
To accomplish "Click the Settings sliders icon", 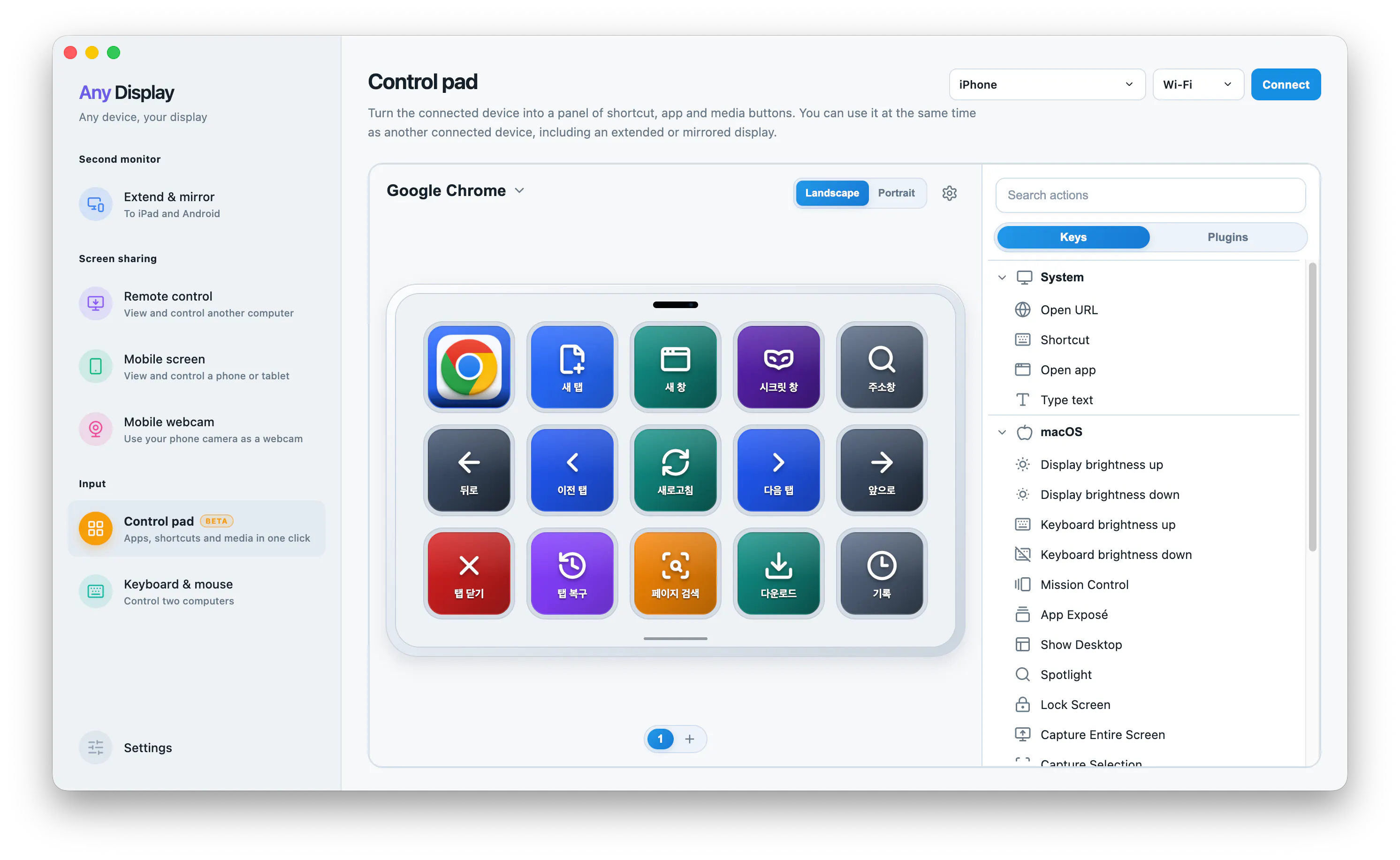I will (x=96, y=747).
